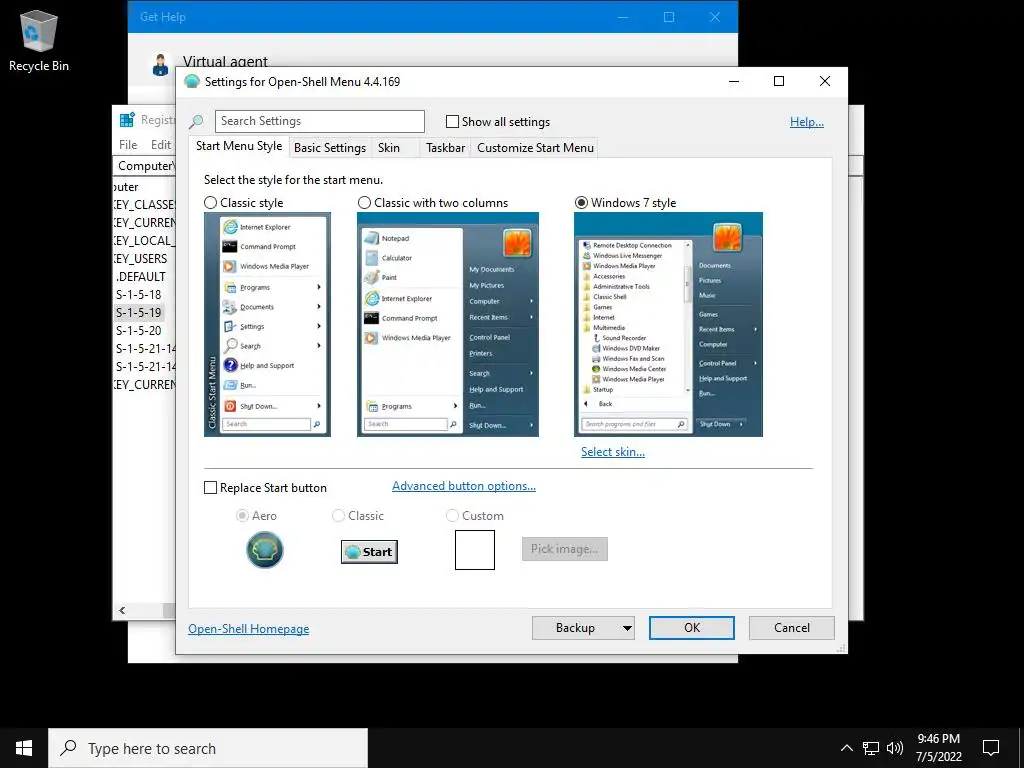Image resolution: width=1024 pixels, height=768 pixels.
Task: Click the Show desktop strip on the taskbar
Action: [x=1021, y=748]
